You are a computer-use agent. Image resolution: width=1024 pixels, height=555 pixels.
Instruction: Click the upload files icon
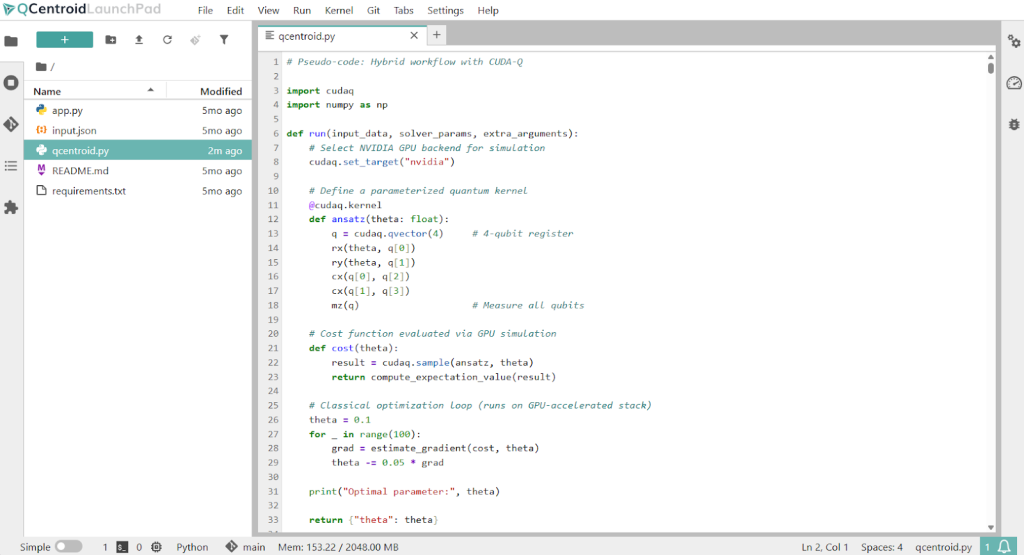point(138,40)
